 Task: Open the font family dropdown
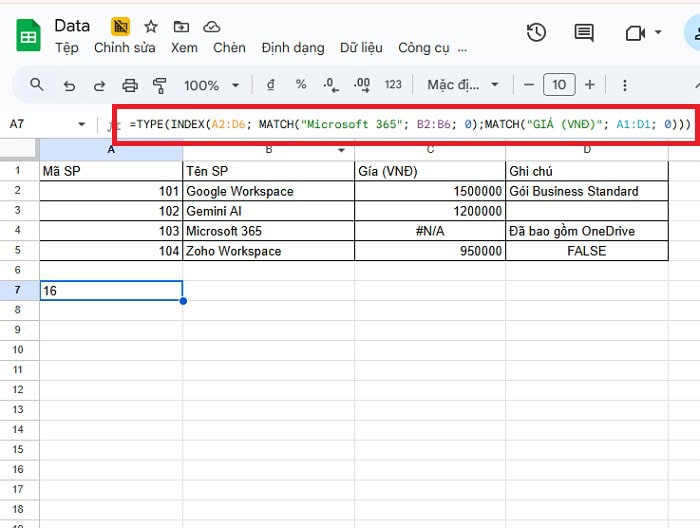point(461,85)
